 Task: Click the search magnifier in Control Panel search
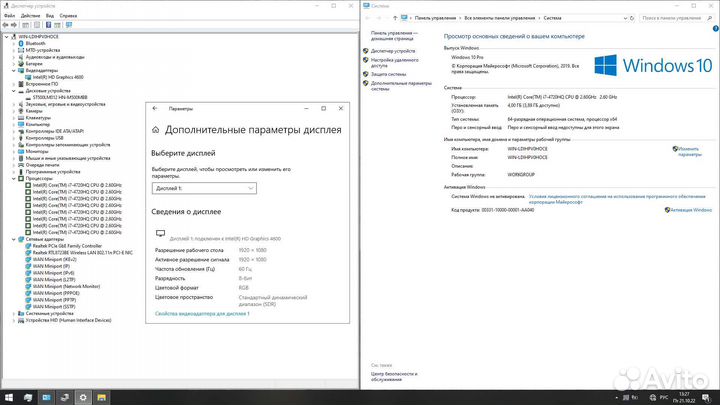click(x=709, y=18)
